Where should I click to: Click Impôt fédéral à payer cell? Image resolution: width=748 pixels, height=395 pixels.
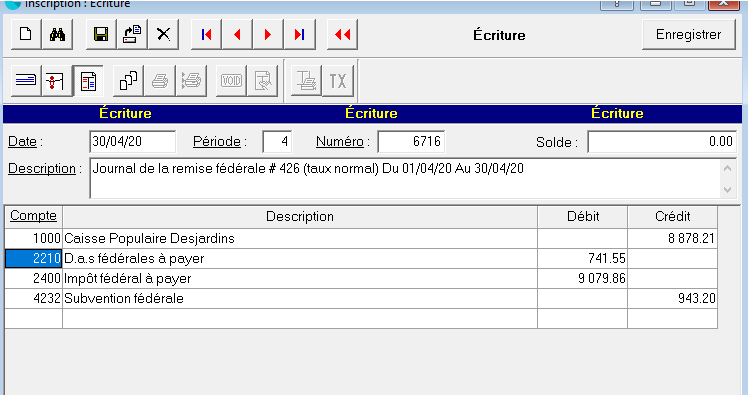(x=300, y=278)
